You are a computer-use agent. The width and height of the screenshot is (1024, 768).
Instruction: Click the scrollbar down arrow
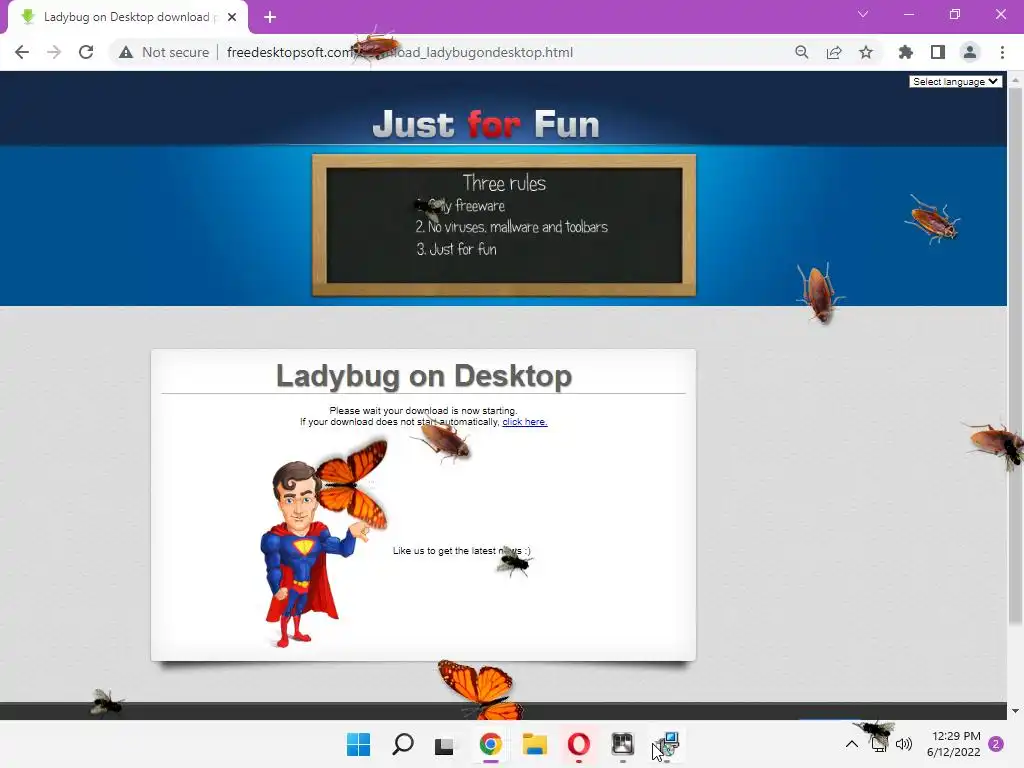[x=1015, y=711]
